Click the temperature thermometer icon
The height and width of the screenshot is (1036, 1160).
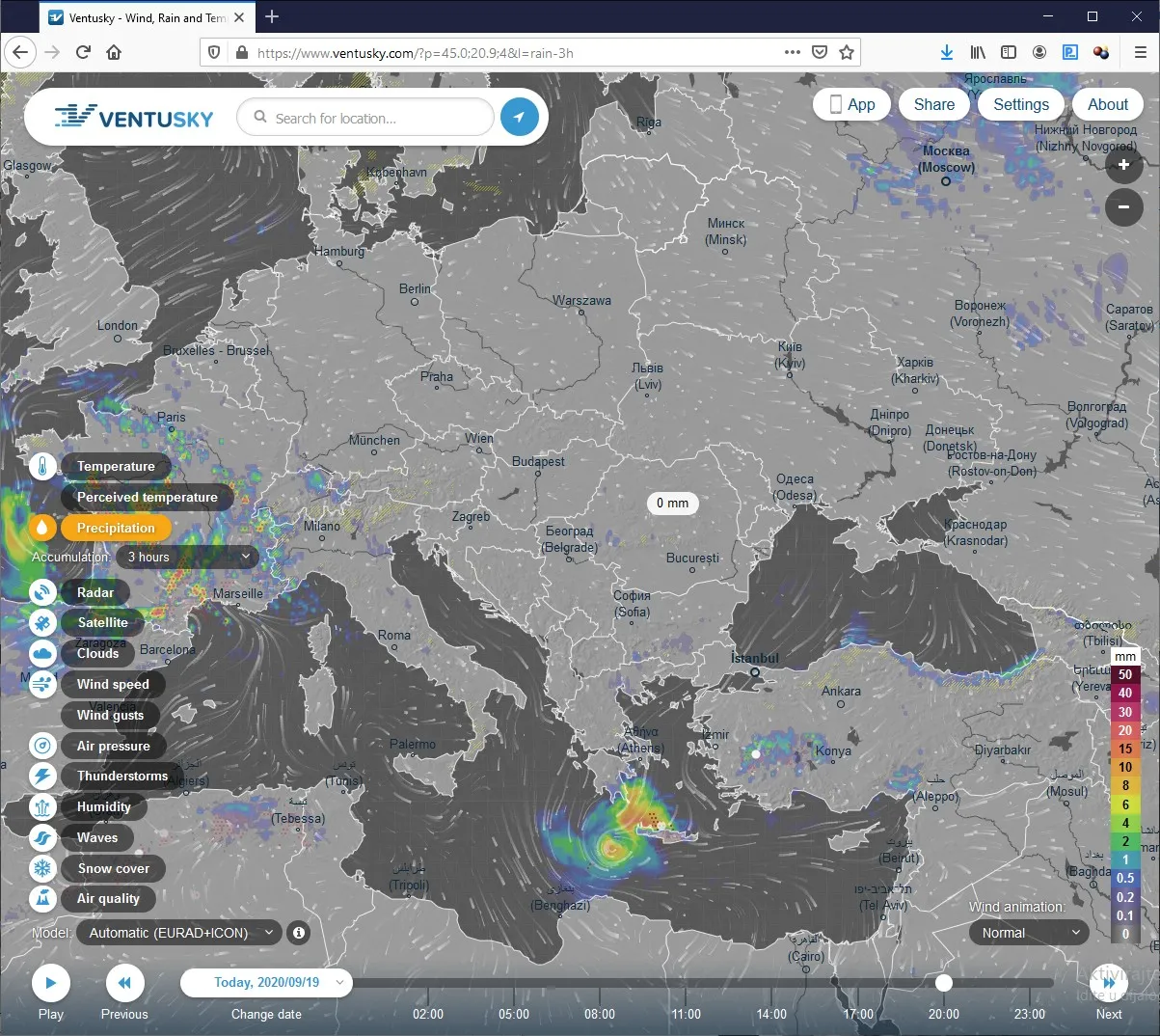coord(42,467)
